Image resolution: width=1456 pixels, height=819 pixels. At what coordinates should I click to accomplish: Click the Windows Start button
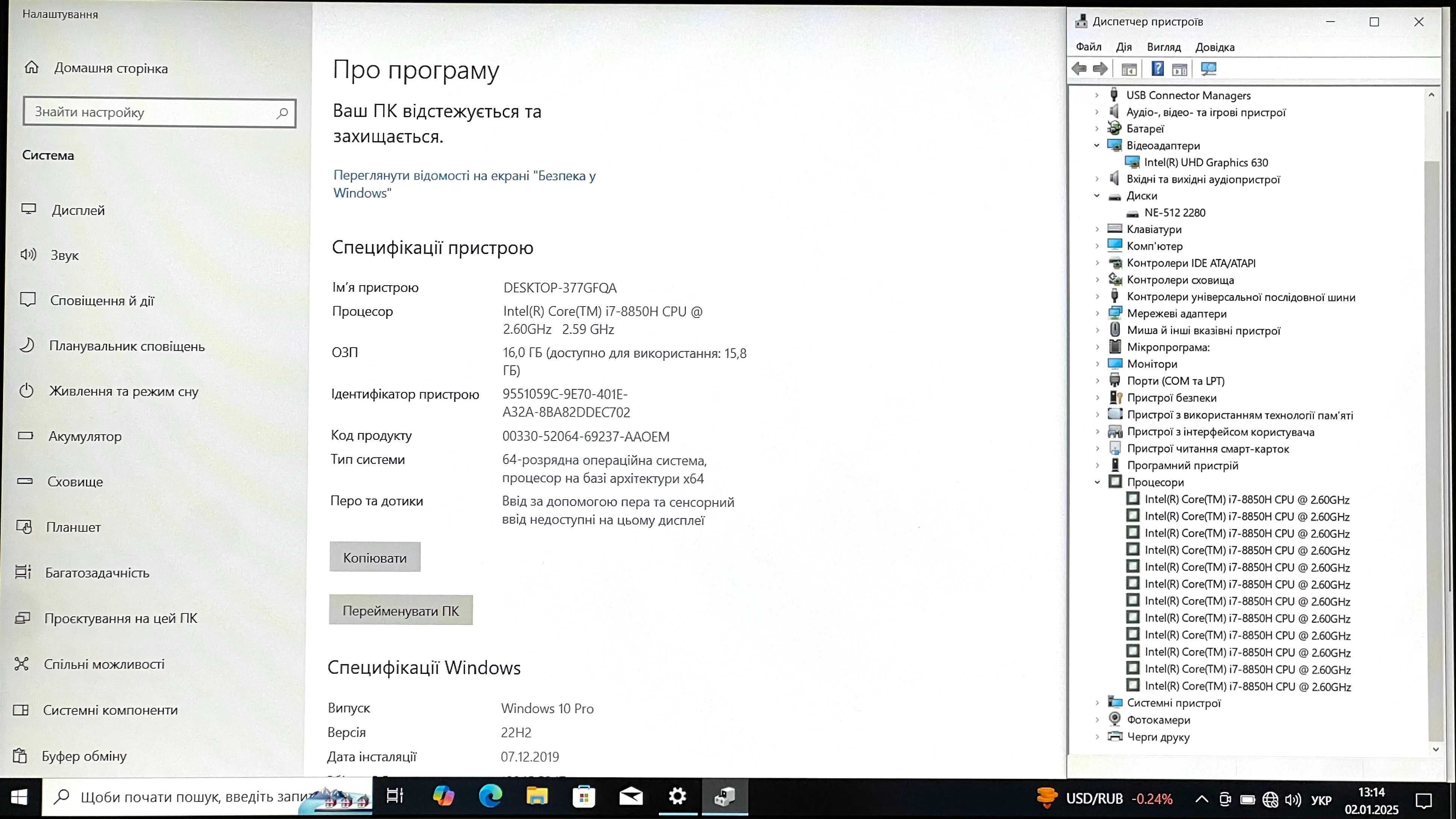click(19, 798)
